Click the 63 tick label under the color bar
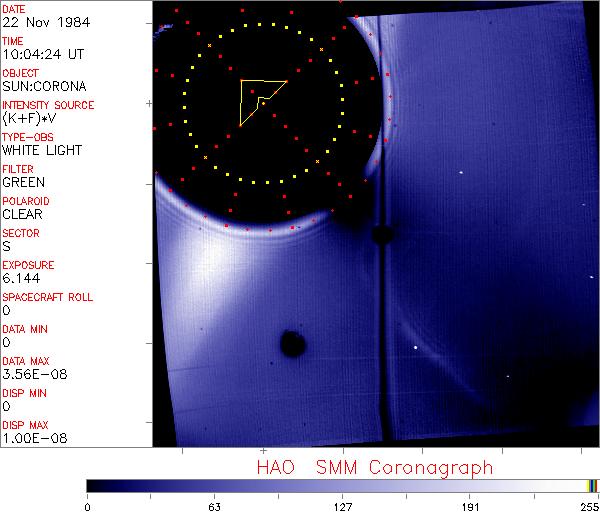This screenshot has width=600, height=512. click(x=214, y=505)
